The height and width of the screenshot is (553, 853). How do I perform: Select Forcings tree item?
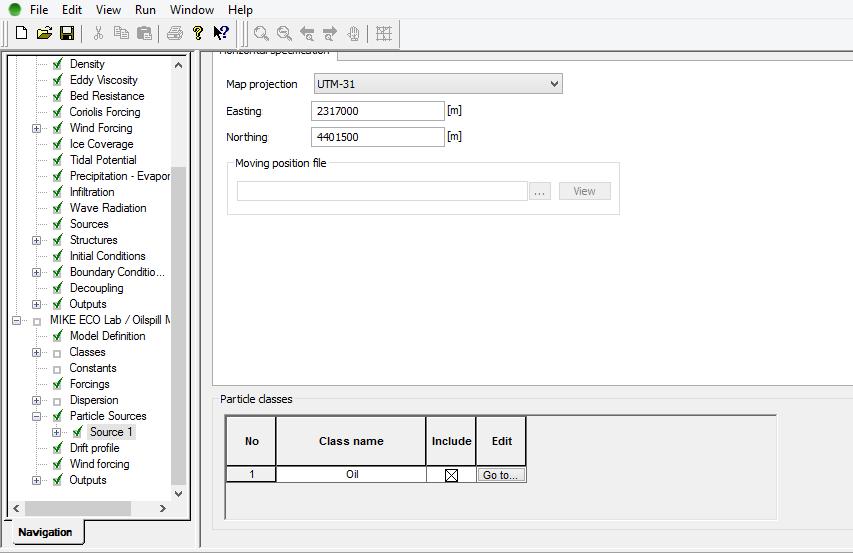click(x=89, y=384)
